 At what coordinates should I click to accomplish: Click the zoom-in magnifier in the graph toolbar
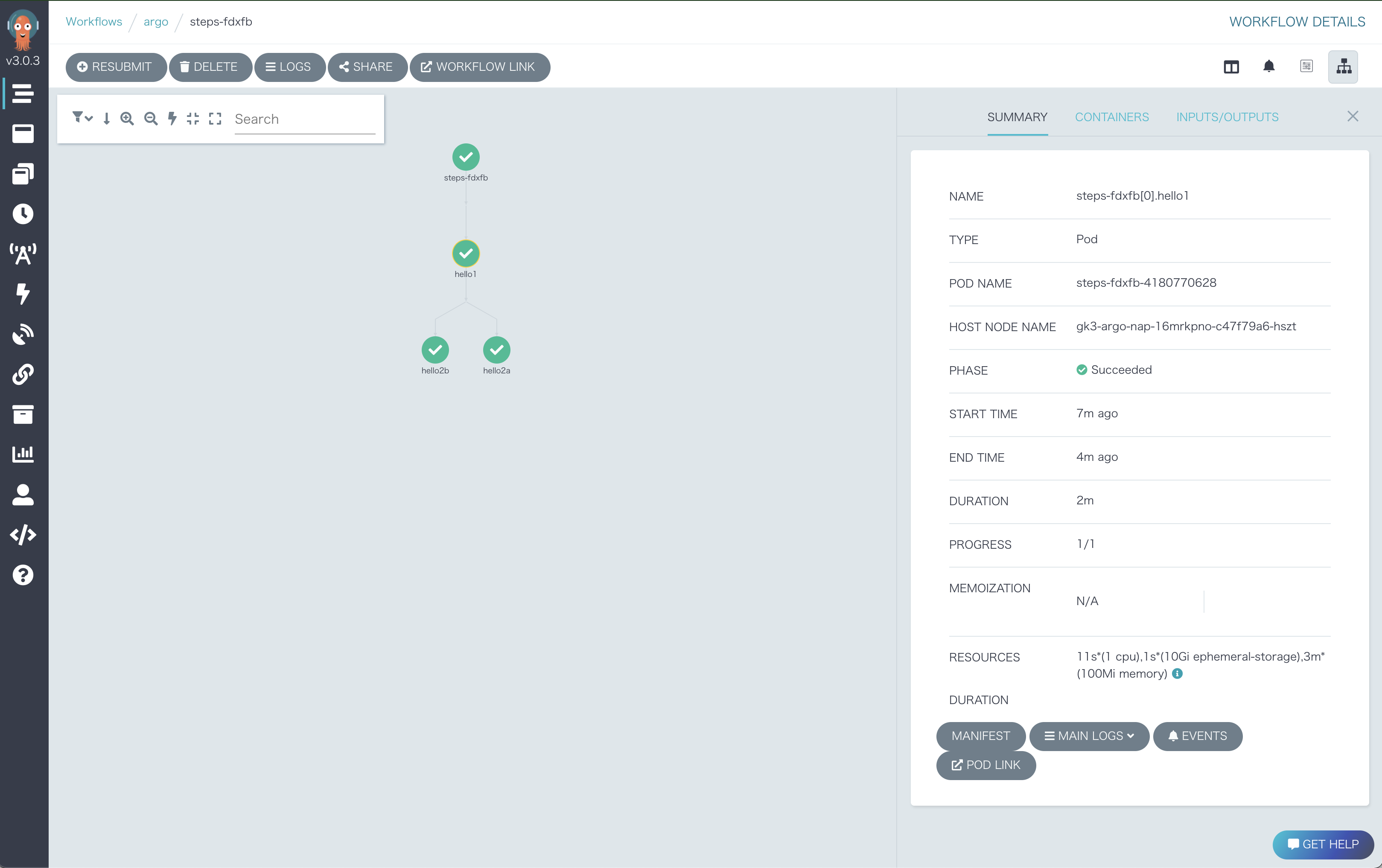tap(128, 119)
